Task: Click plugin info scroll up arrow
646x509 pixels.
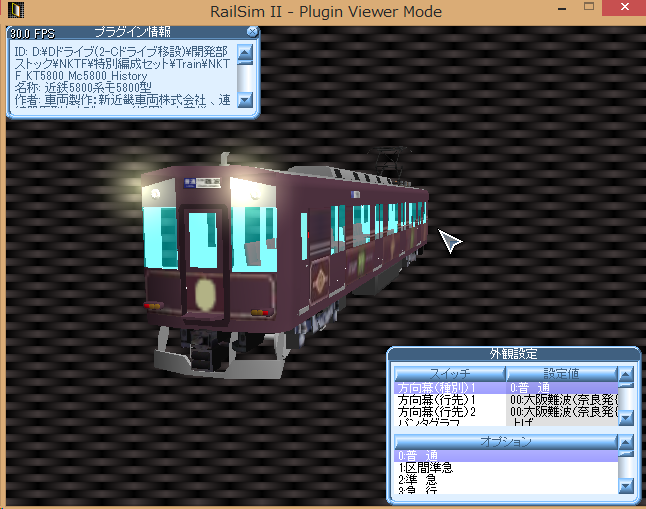Action: [245, 53]
